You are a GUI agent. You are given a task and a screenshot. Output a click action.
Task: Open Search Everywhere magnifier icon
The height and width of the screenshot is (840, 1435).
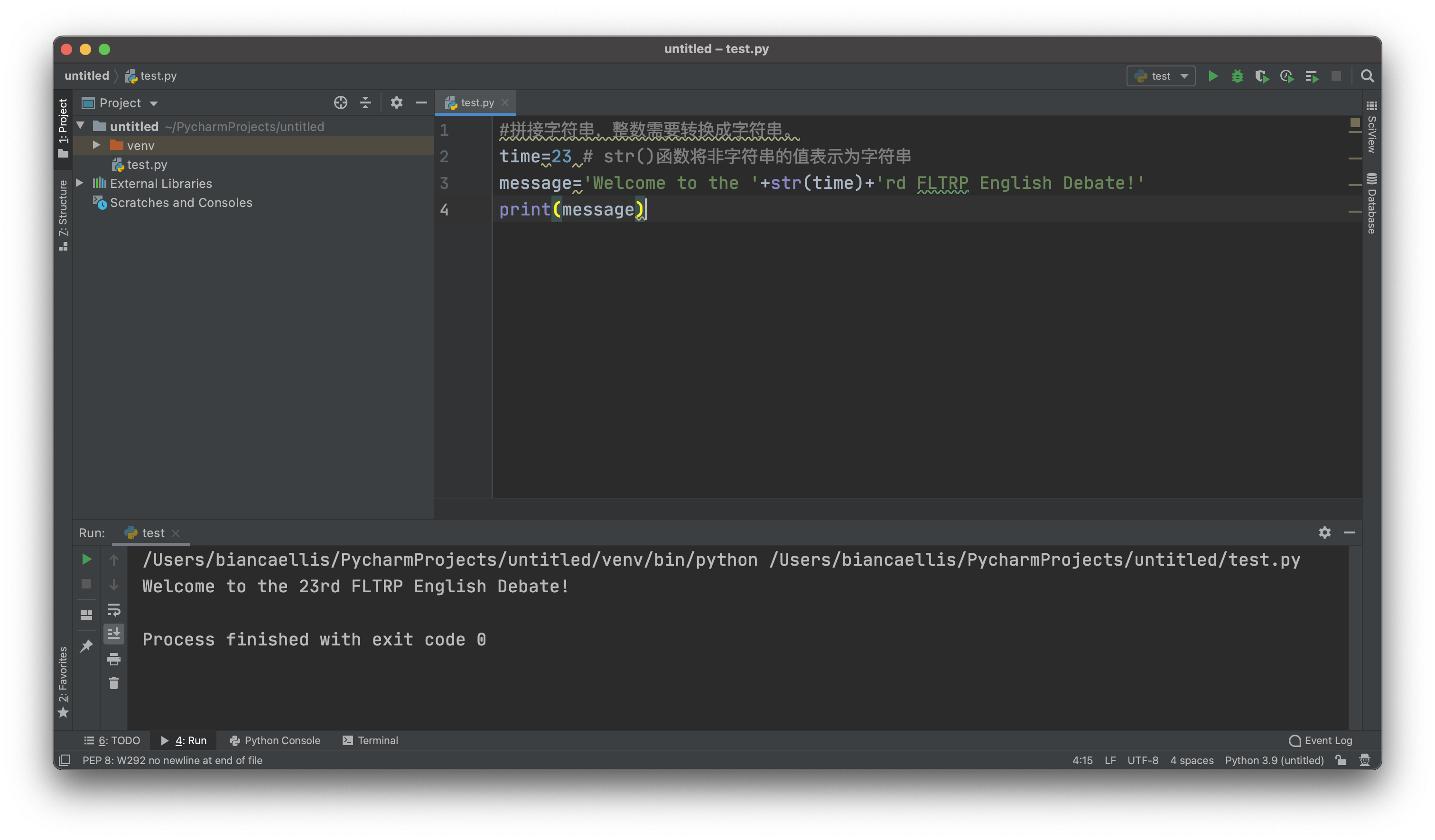[x=1367, y=76]
